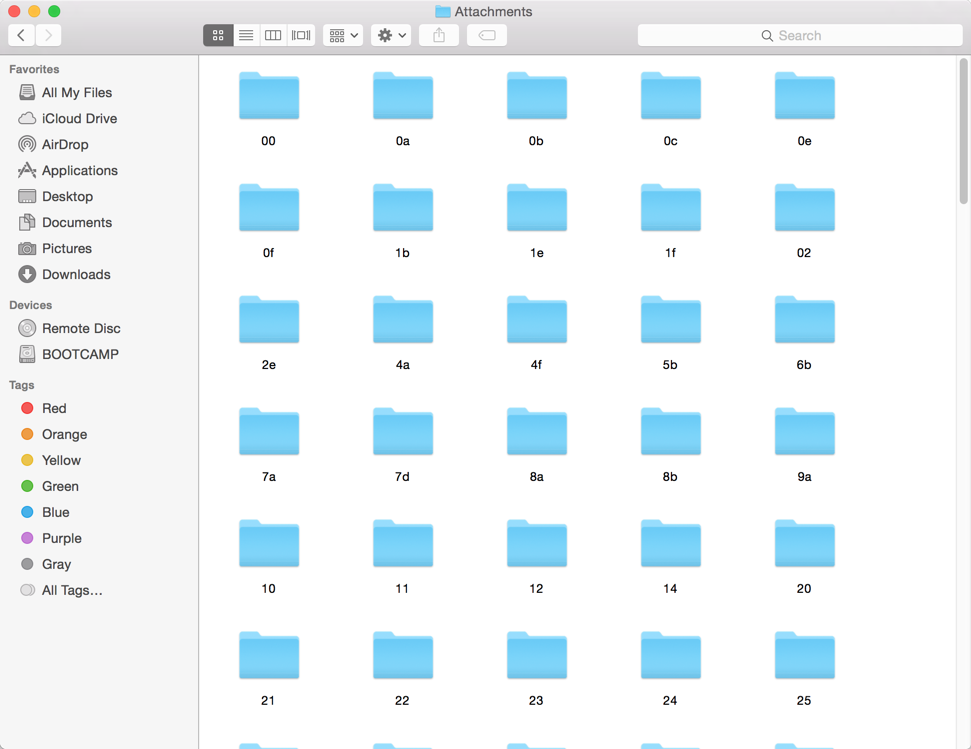Viewport: 971px width, 749px height.
Task: Show All Tags in the sidebar
Action: point(72,590)
